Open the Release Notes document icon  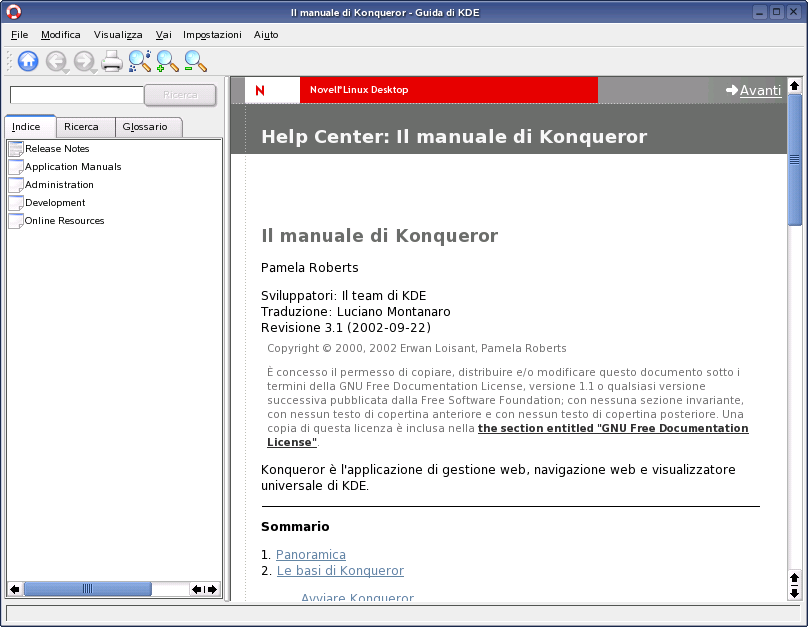coord(16,148)
